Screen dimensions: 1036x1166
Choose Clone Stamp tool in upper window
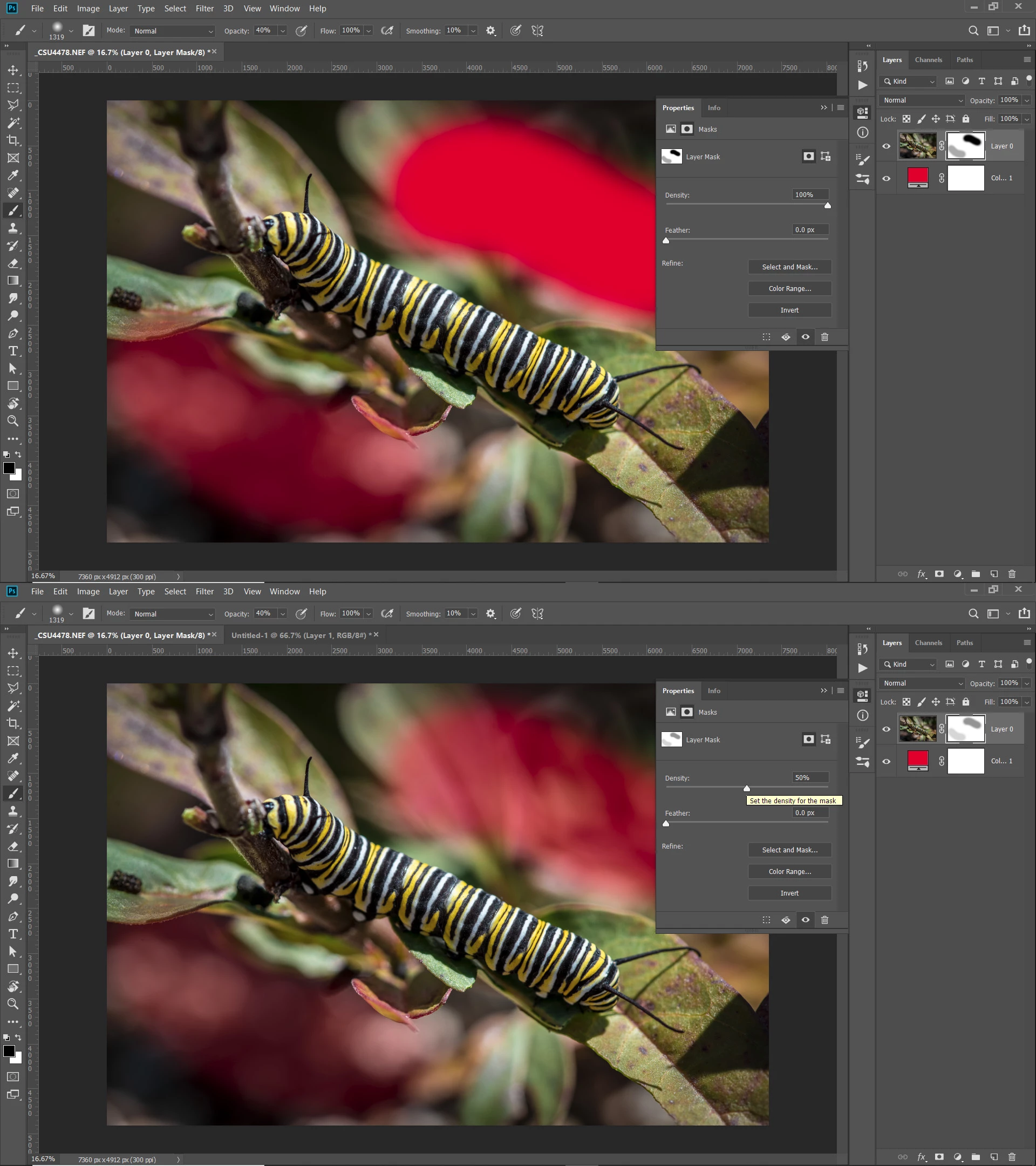(13, 228)
